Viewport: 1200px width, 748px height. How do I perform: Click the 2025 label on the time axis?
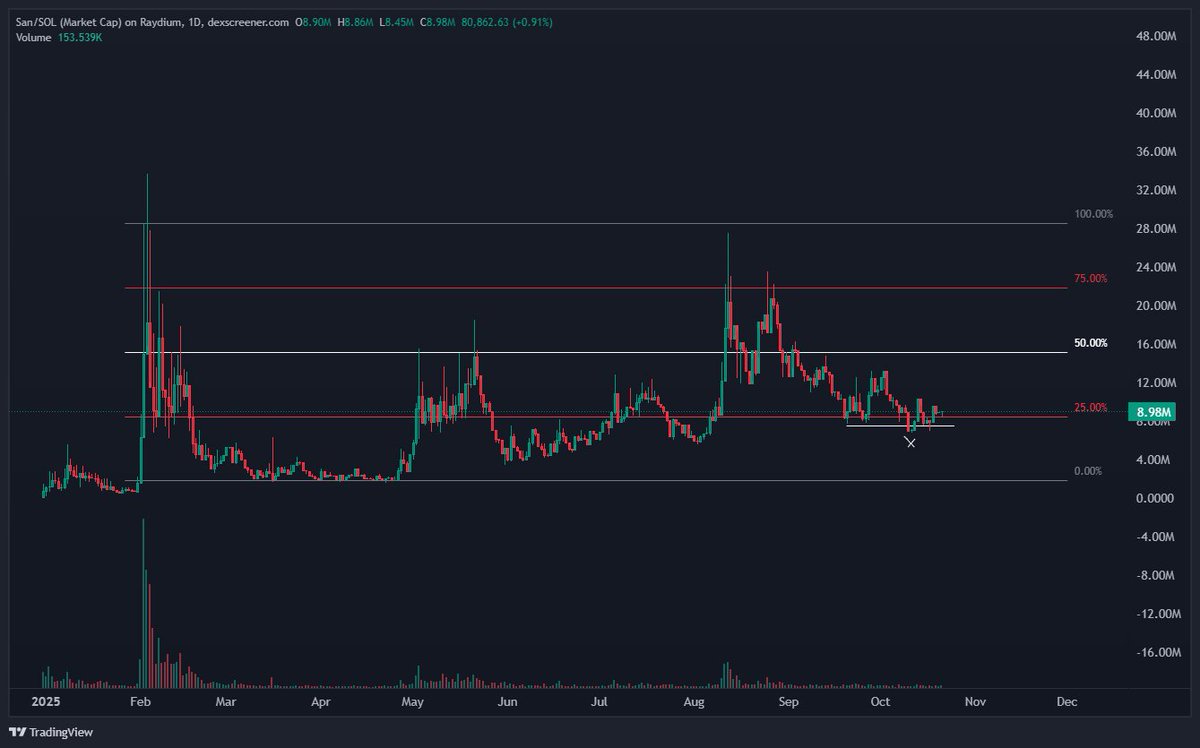tap(48, 702)
